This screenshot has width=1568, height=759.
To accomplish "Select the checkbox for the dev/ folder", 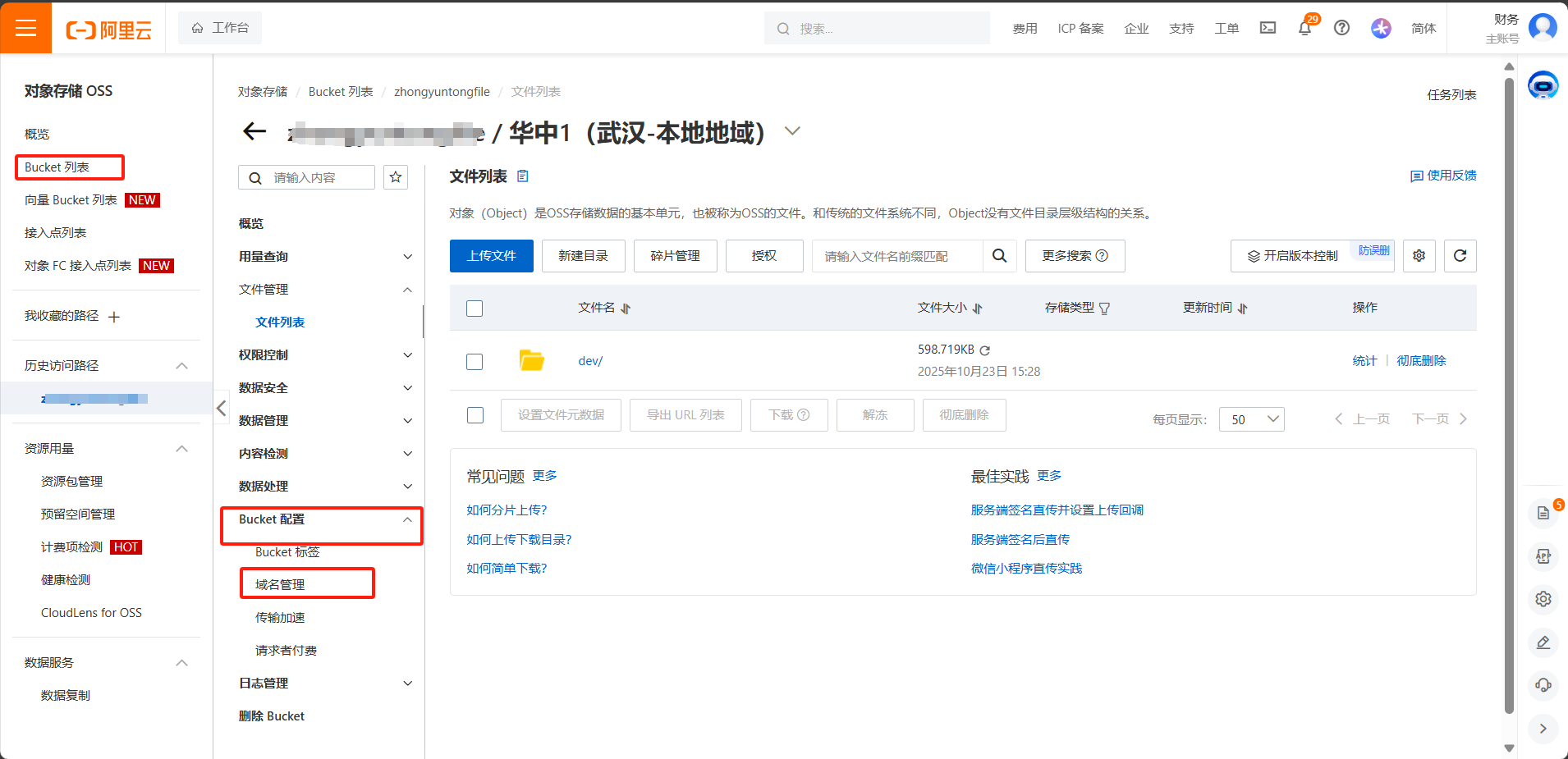I will point(475,361).
